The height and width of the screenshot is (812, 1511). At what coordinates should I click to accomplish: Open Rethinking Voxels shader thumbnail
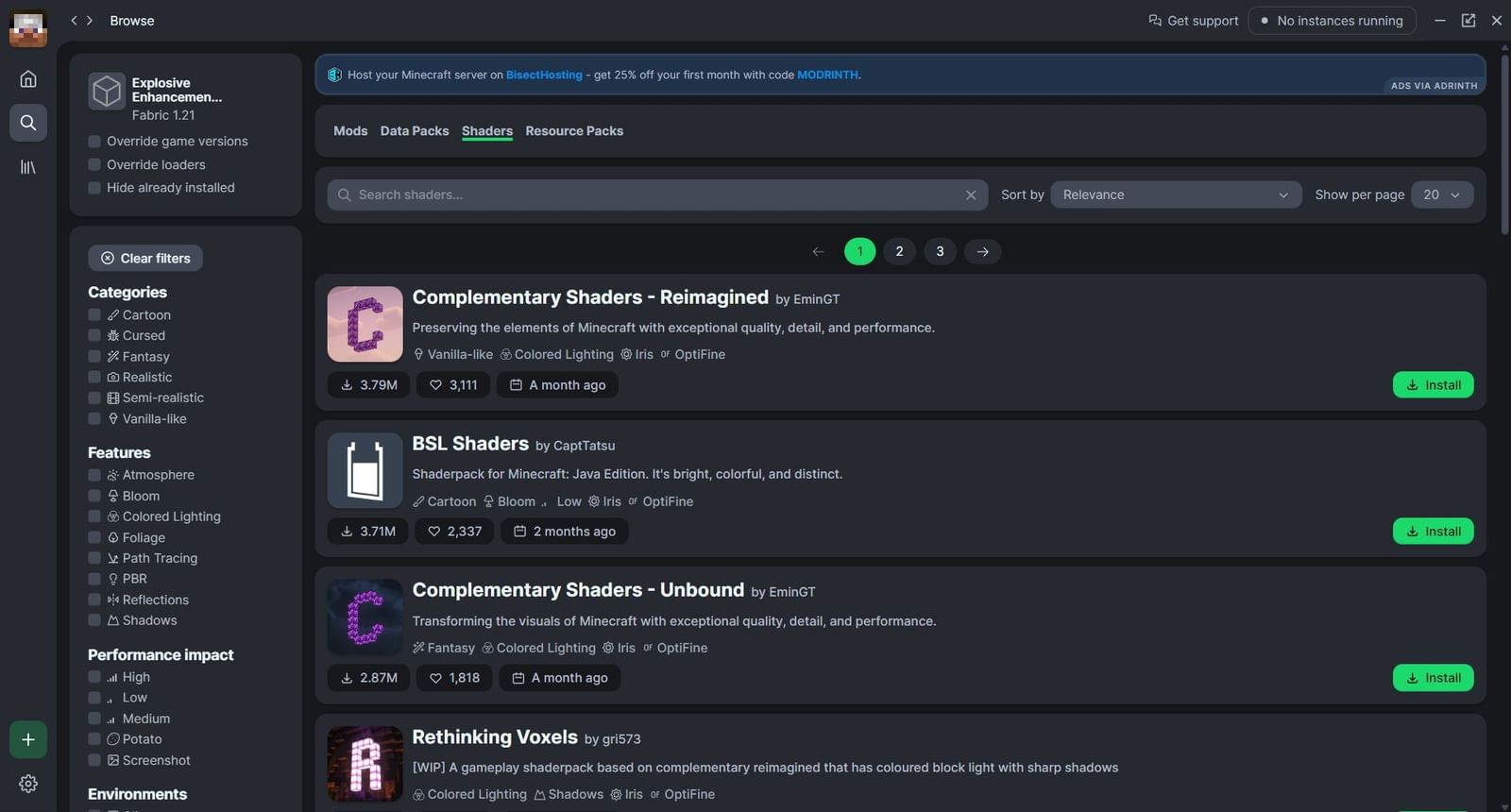coord(365,763)
